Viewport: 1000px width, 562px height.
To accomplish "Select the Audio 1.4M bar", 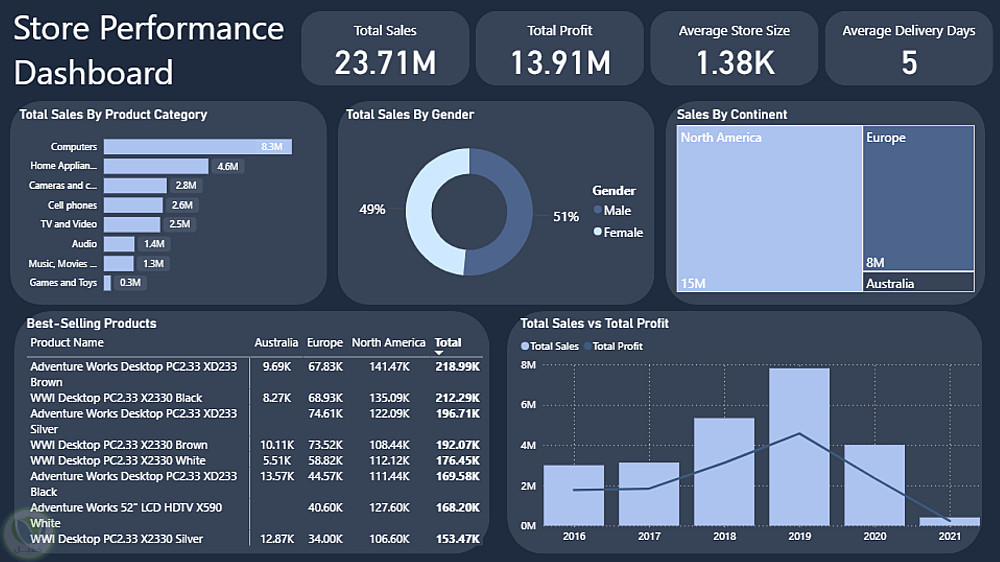I will coord(119,244).
